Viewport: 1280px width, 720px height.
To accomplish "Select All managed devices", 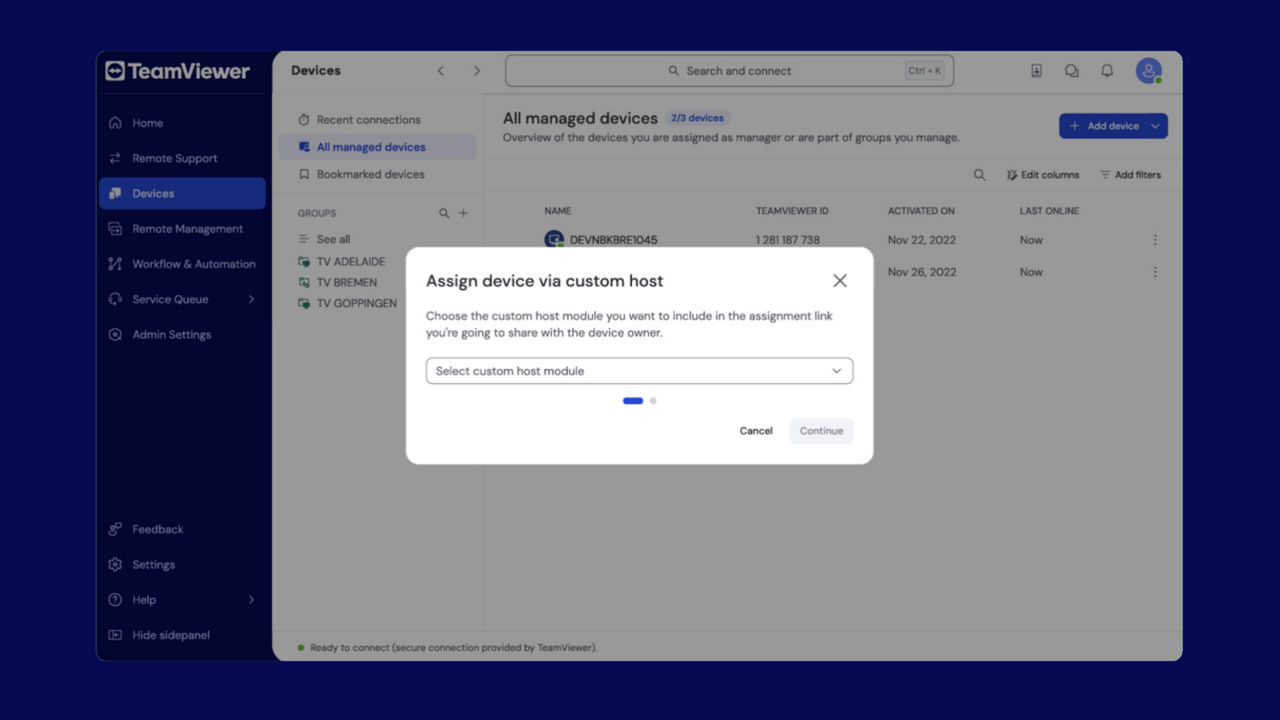I will pyautogui.click(x=377, y=147).
